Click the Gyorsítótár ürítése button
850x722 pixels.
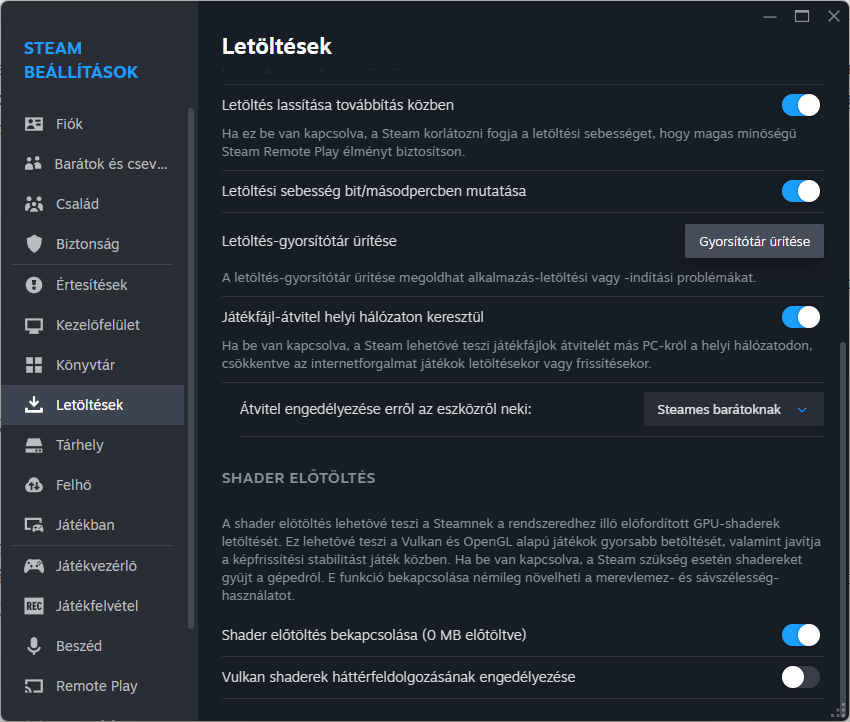click(754, 241)
